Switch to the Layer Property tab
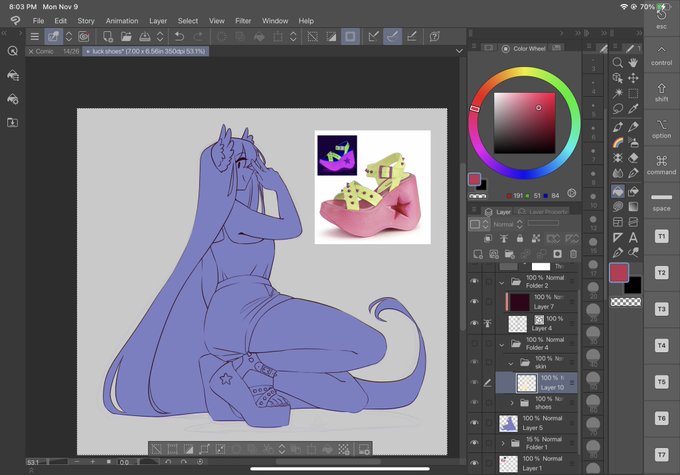The image size is (680, 475). click(543, 212)
